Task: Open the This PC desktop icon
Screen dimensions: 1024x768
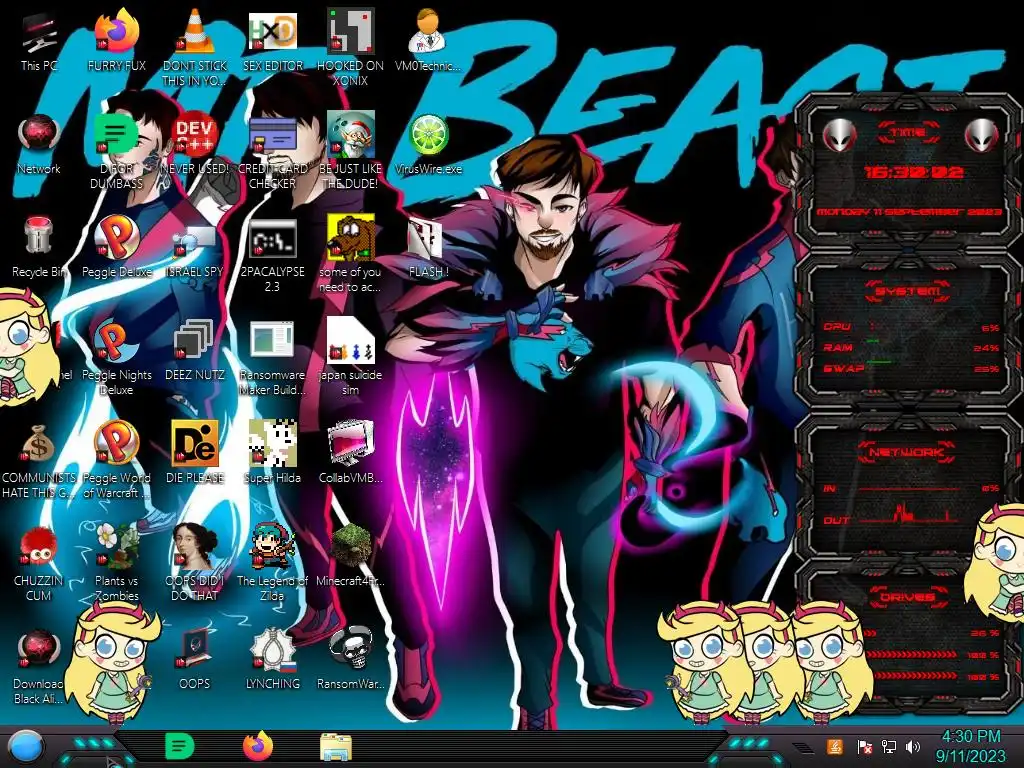Action: (x=39, y=40)
